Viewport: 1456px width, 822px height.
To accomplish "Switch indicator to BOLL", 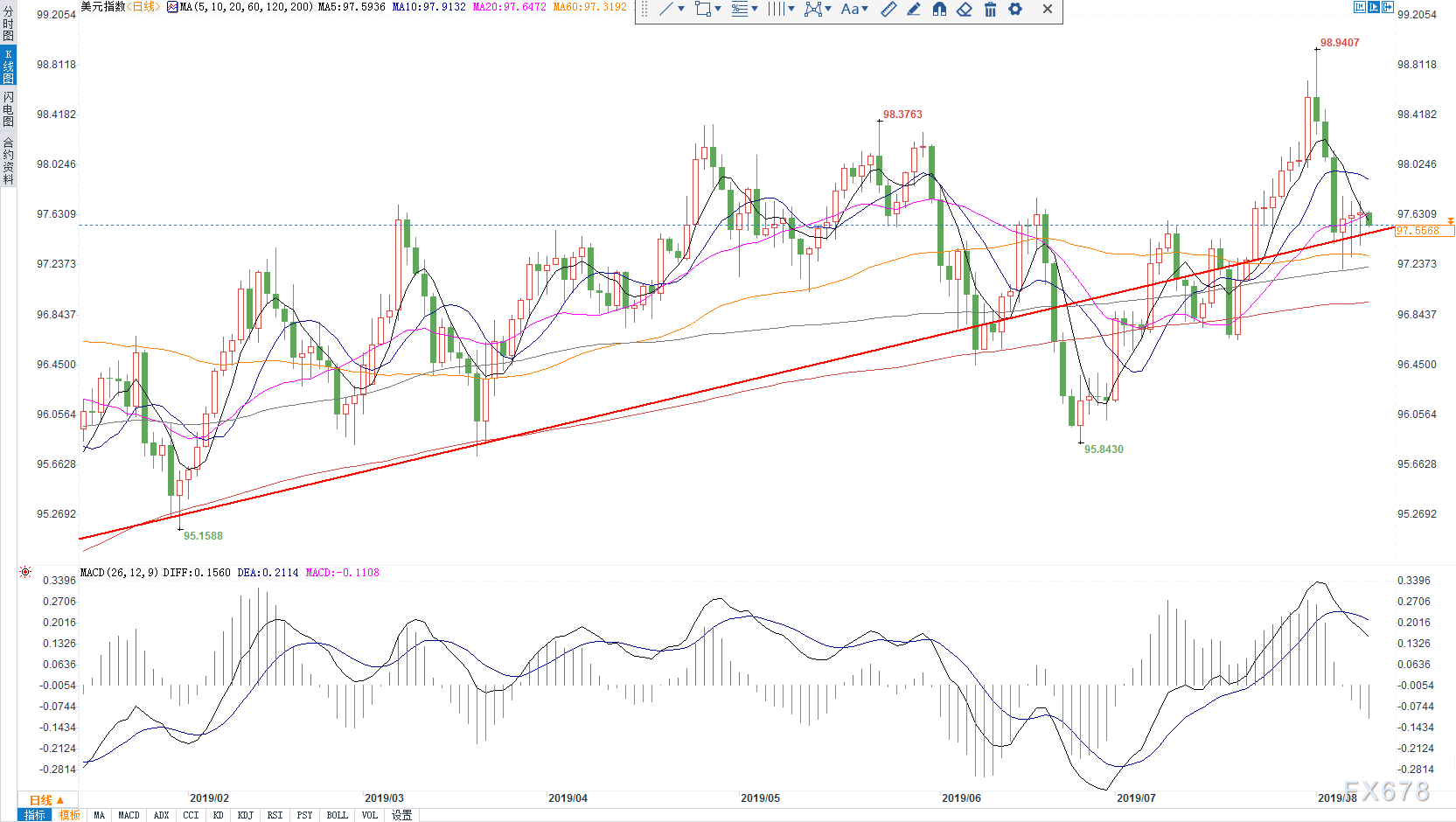I will tap(337, 815).
